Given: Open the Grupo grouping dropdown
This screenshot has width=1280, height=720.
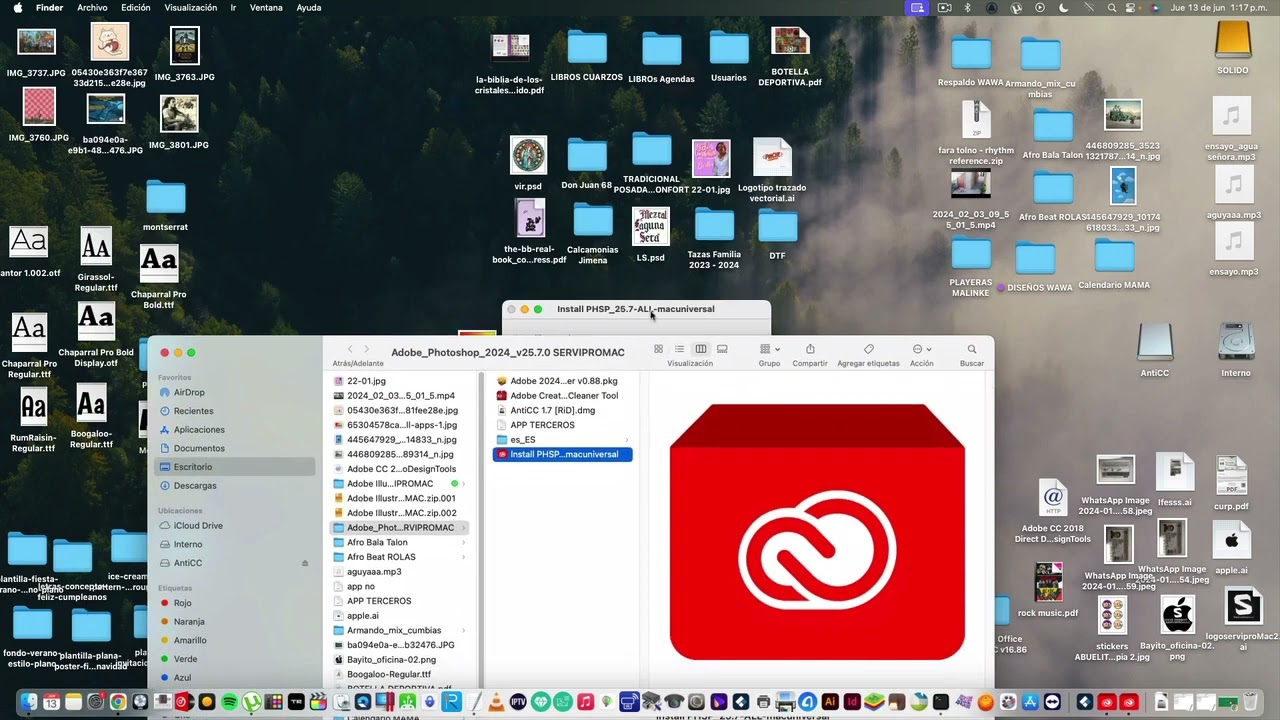Looking at the screenshot, I should tap(769, 349).
